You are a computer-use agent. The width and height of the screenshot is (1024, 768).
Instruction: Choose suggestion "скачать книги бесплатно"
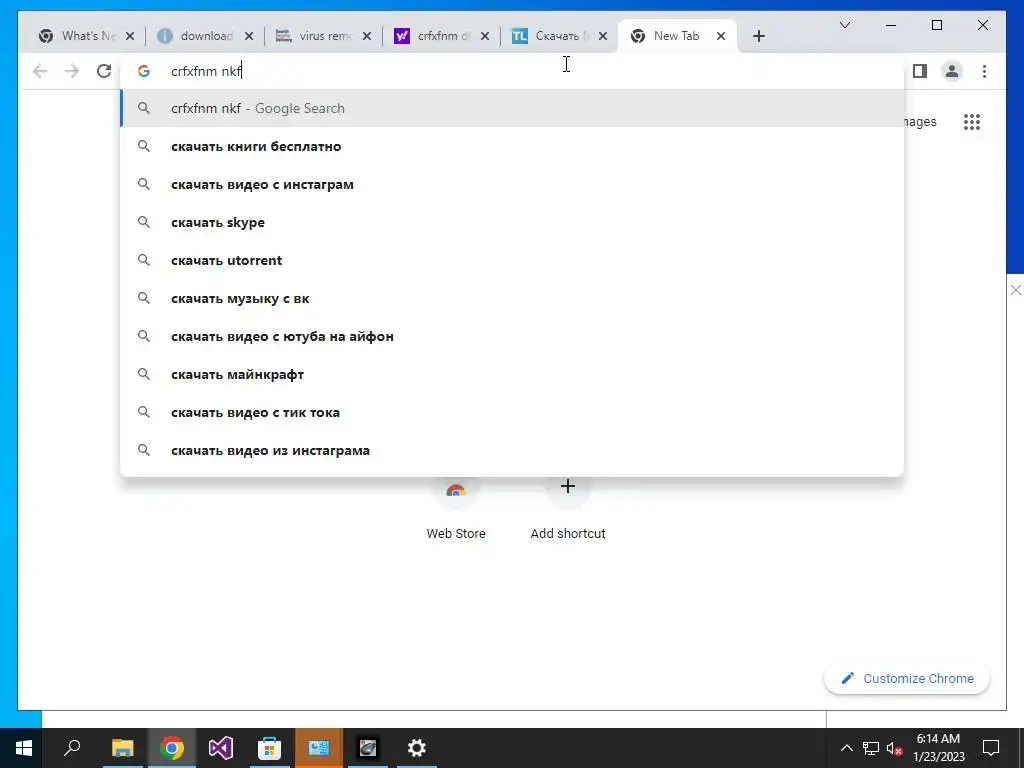tap(512, 146)
